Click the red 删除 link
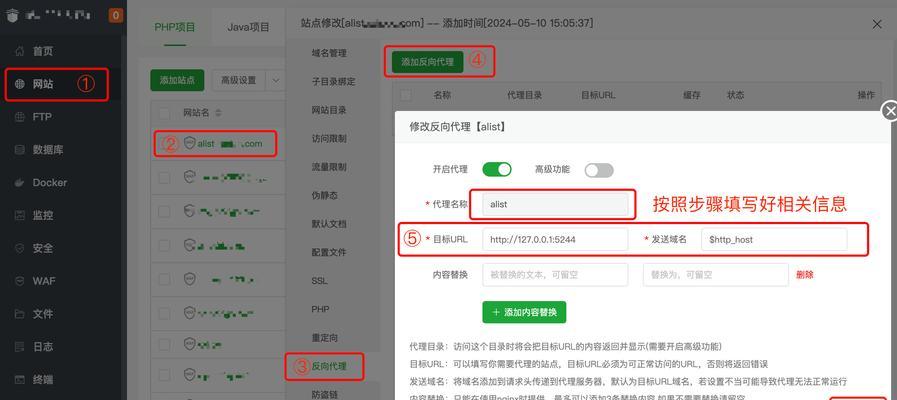897x400 pixels. (805, 275)
